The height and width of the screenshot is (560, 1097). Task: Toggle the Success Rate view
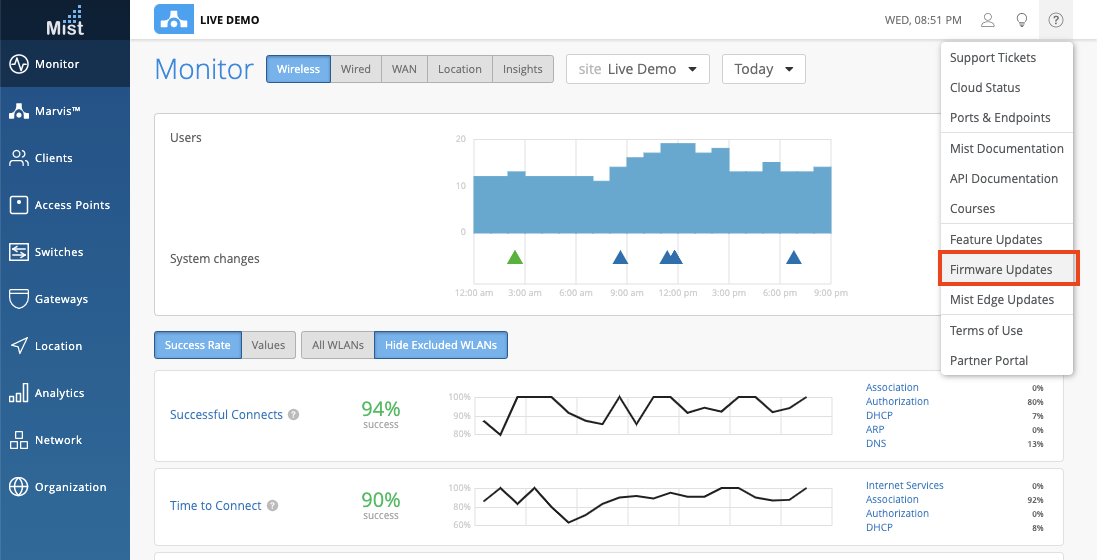pyautogui.click(x=197, y=345)
